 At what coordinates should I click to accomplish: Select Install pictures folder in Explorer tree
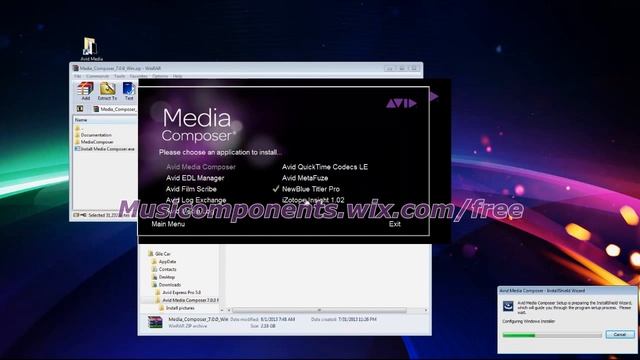tap(177, 308)
